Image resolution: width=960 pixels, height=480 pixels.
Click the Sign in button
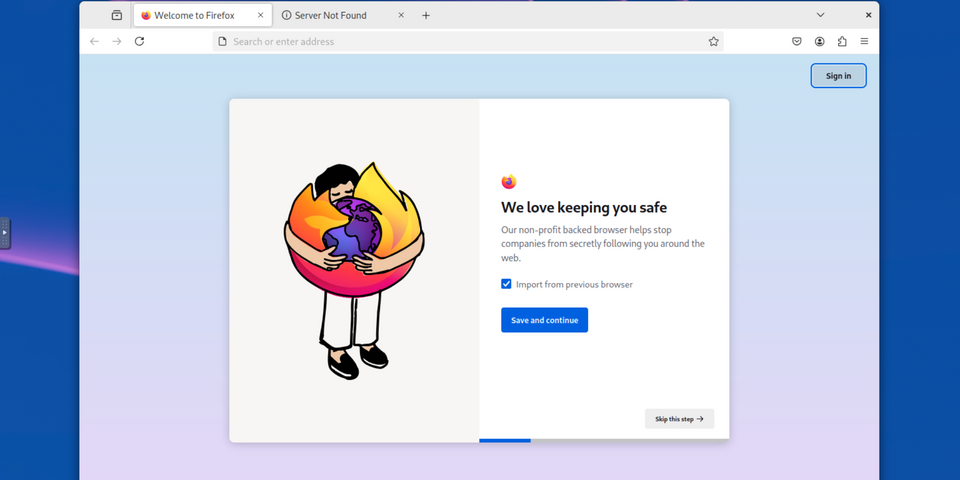point(838,76)
